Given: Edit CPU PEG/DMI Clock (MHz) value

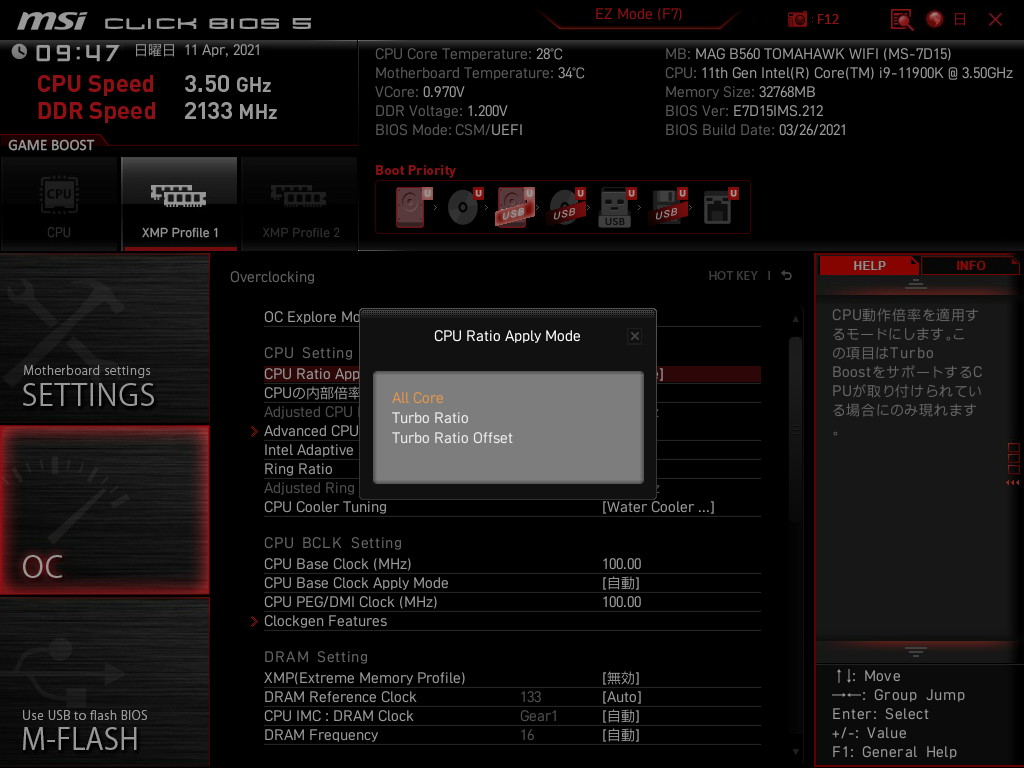Looking at the screenshot, I should [622, 602].
